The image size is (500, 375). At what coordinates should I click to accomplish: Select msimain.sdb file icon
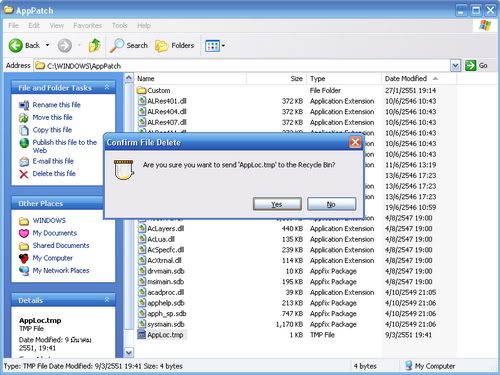142,282
